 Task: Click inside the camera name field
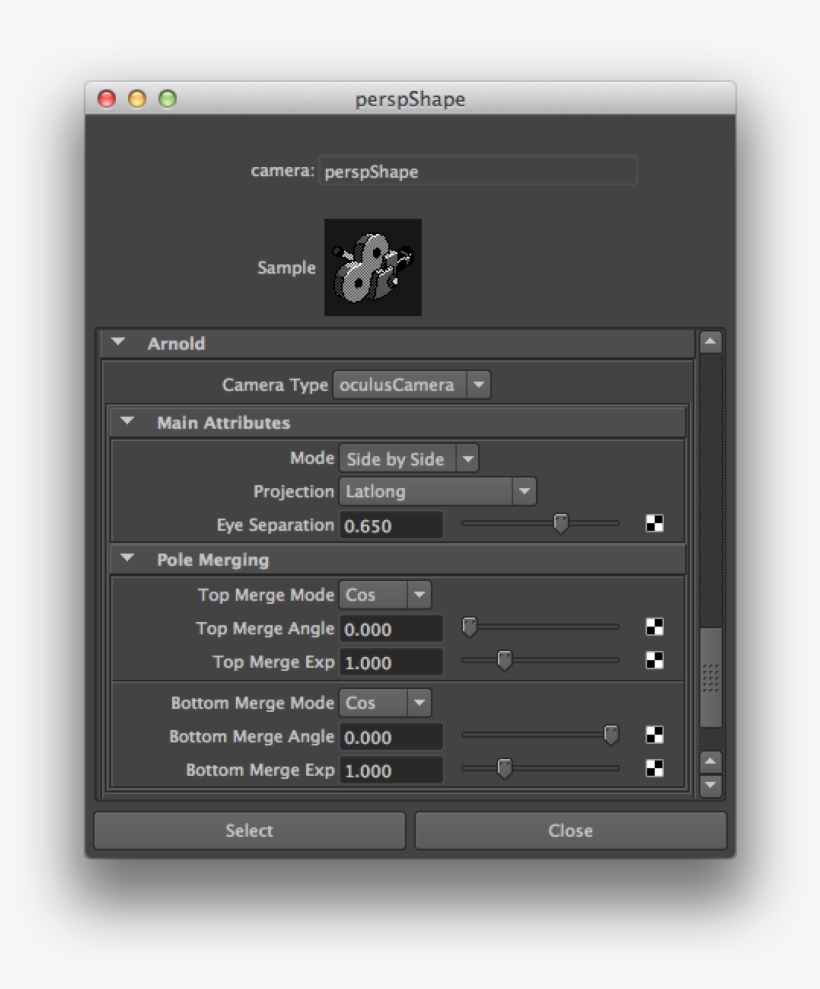pos(478,171)
